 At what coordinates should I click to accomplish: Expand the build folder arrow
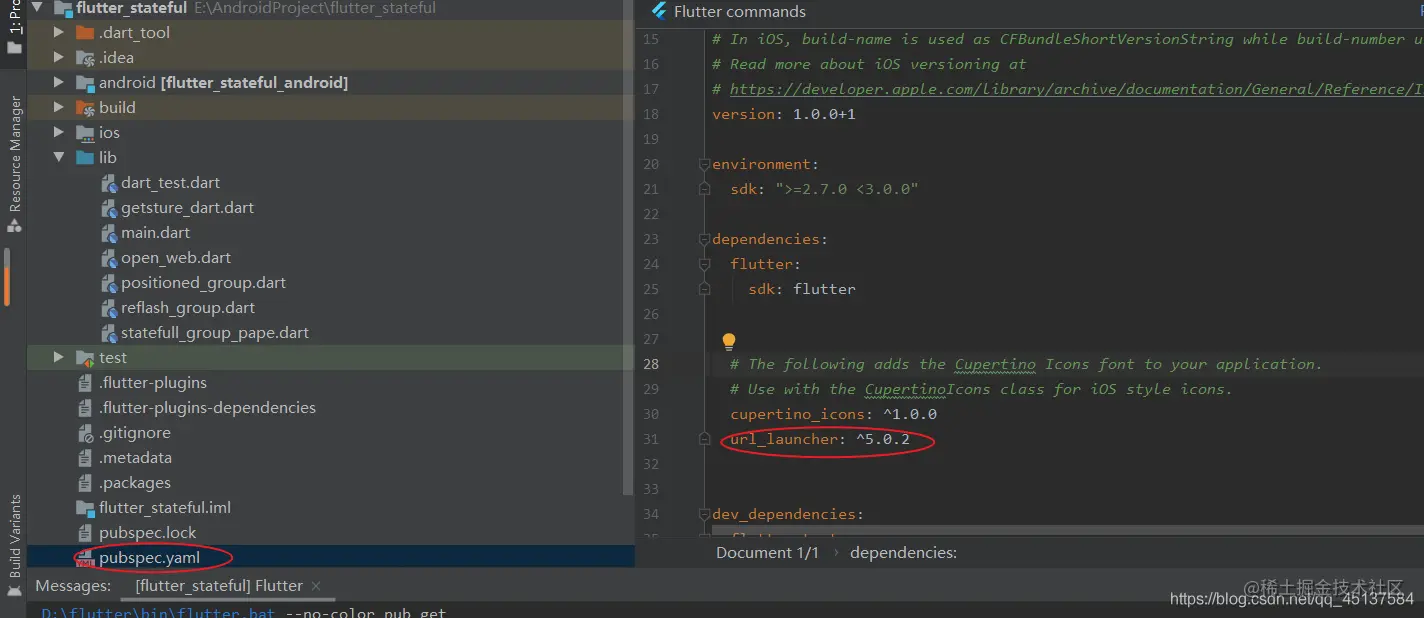[58, 107]
